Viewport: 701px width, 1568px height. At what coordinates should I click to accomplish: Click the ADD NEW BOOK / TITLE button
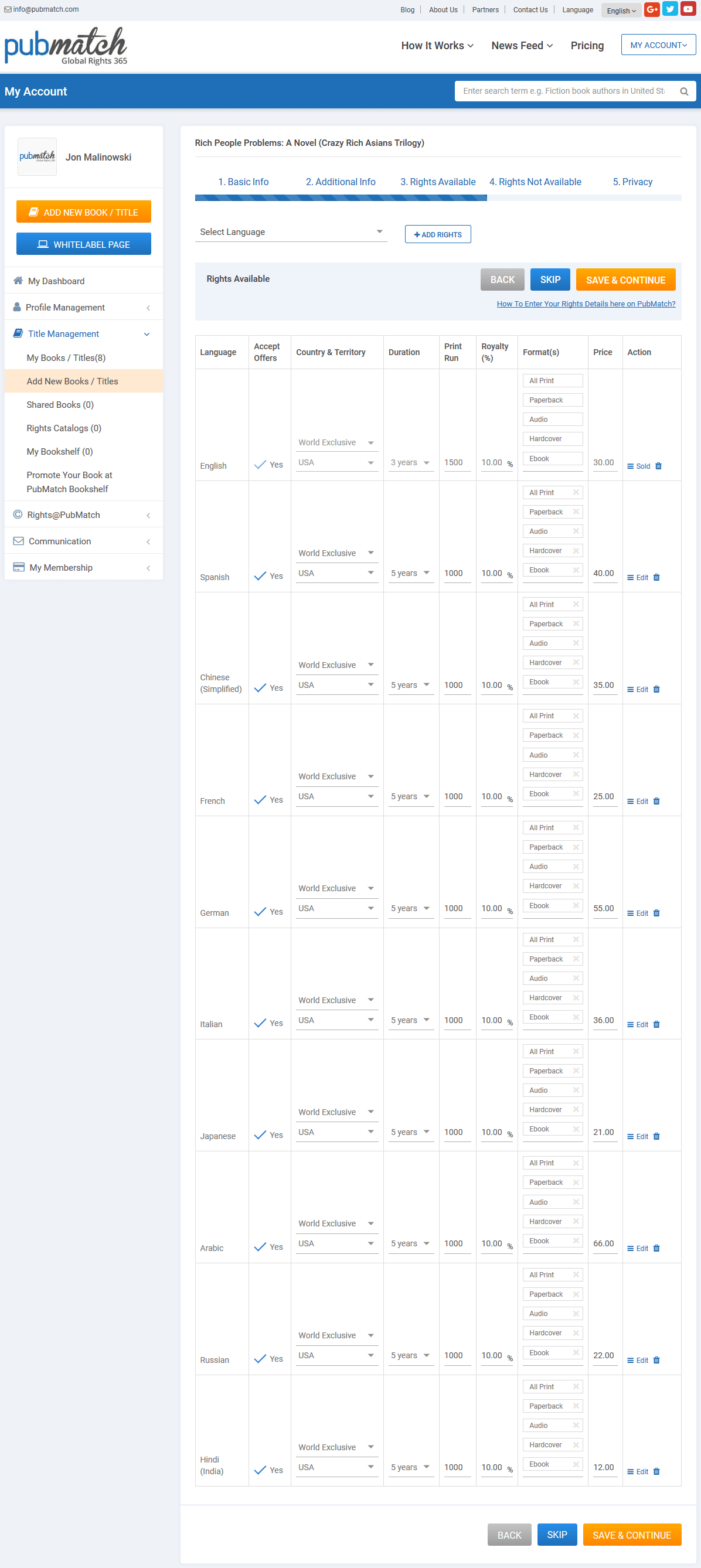coord(83,212)
